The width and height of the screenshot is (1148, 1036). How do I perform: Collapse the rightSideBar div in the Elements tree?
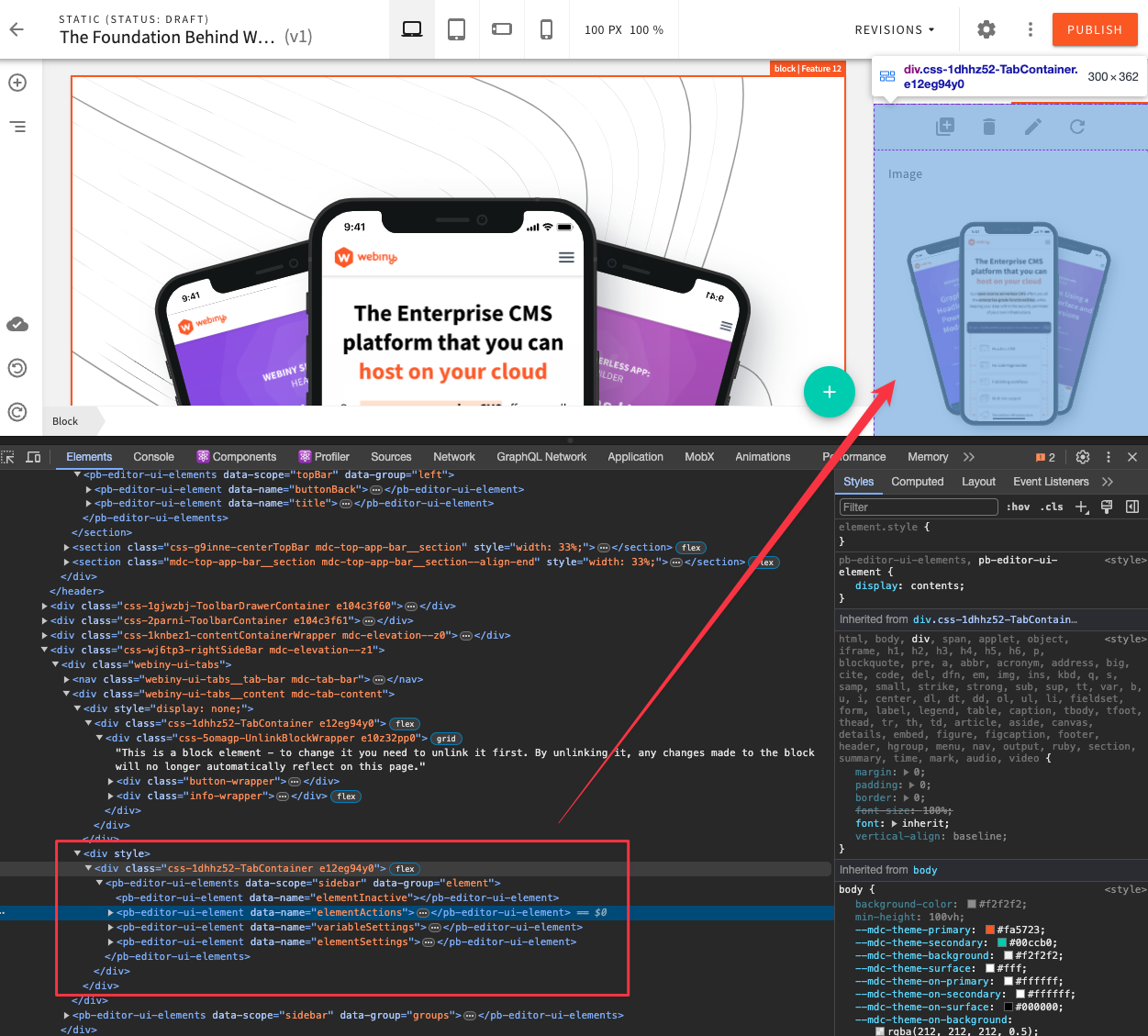pos(44,650)
